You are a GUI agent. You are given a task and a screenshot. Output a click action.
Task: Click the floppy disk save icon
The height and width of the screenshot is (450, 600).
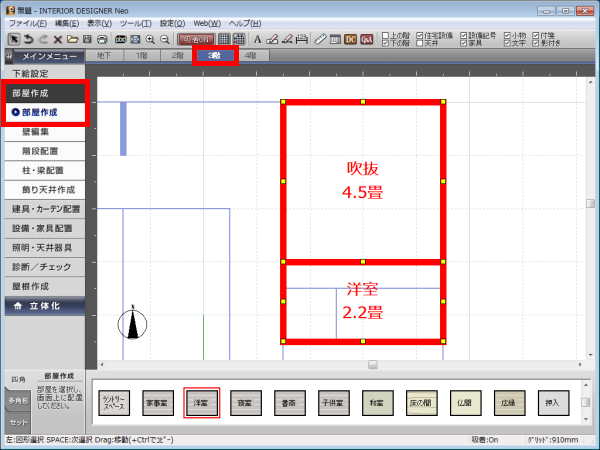pos(88,39)
